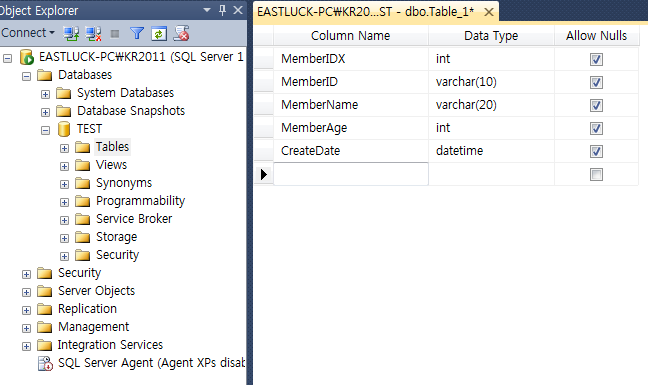Click the Column Name header
648x385 pixels.
click(350, 36)
